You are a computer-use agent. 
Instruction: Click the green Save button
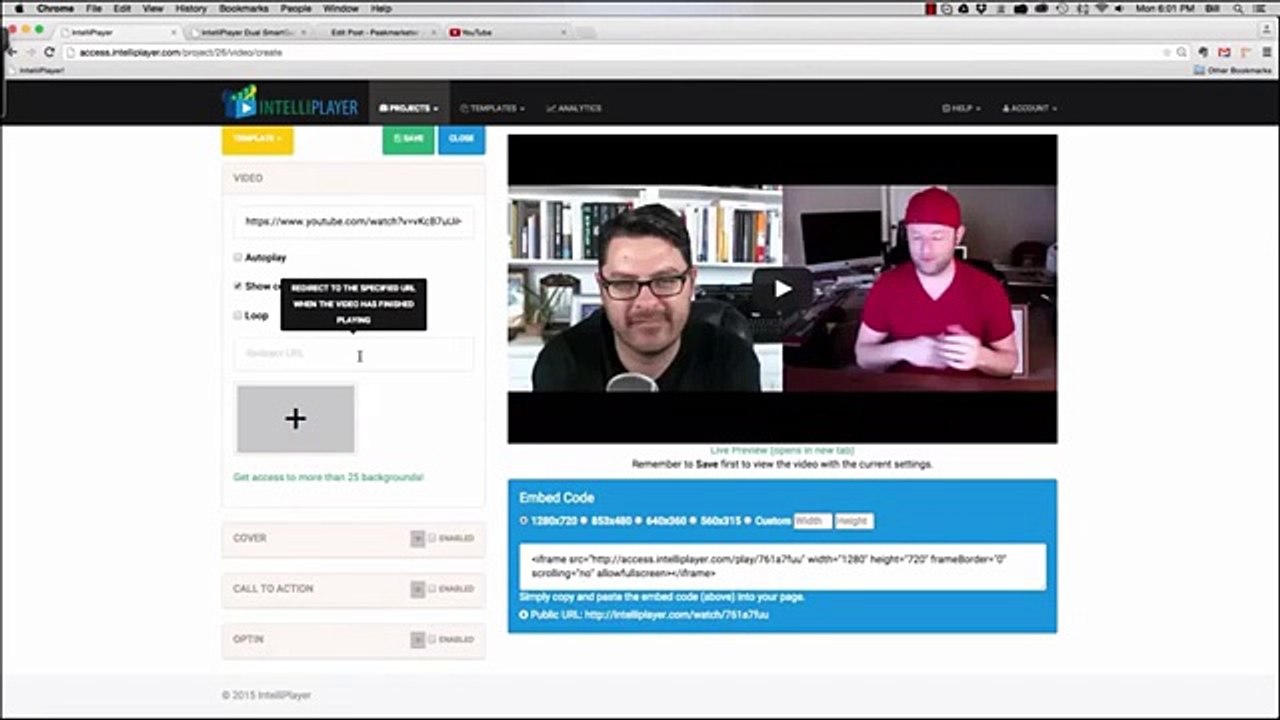pos(408,138)
